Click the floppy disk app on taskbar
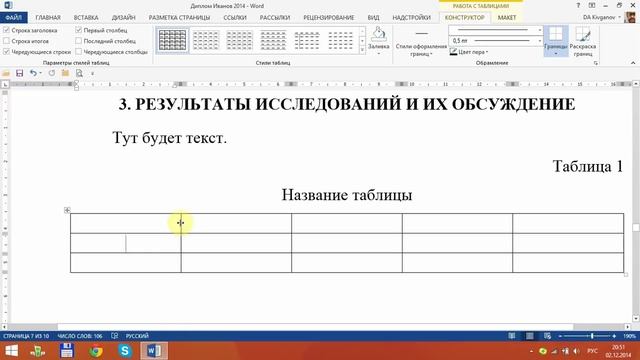 point(67,351)
